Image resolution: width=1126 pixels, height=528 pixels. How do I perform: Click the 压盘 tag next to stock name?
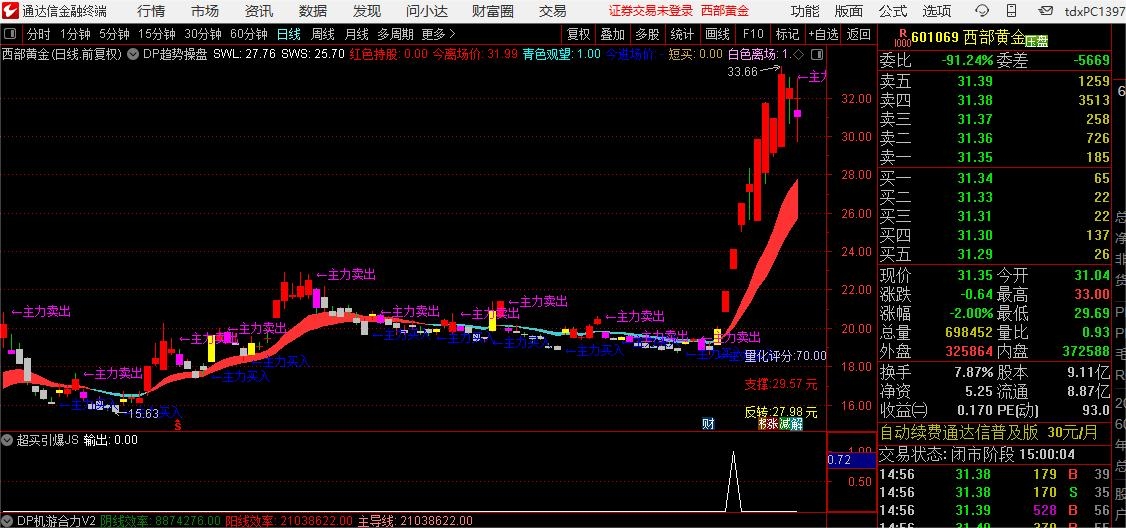pyautogui.click(x=1036, y=41)
